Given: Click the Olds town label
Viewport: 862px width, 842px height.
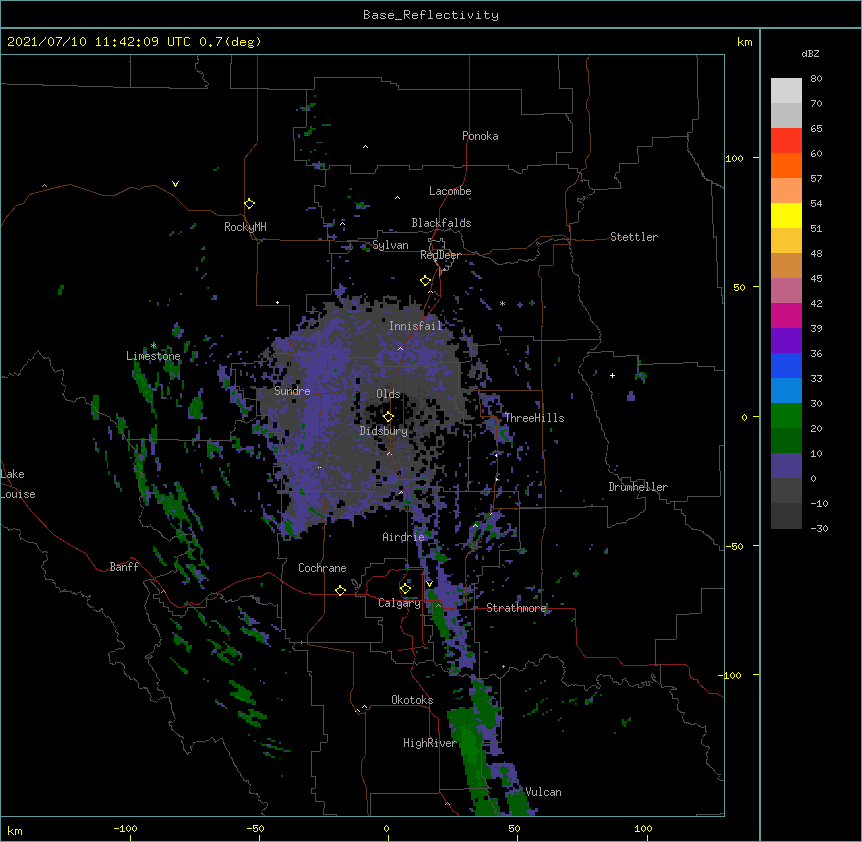Looking at the screenshot, I should [388, 394].
